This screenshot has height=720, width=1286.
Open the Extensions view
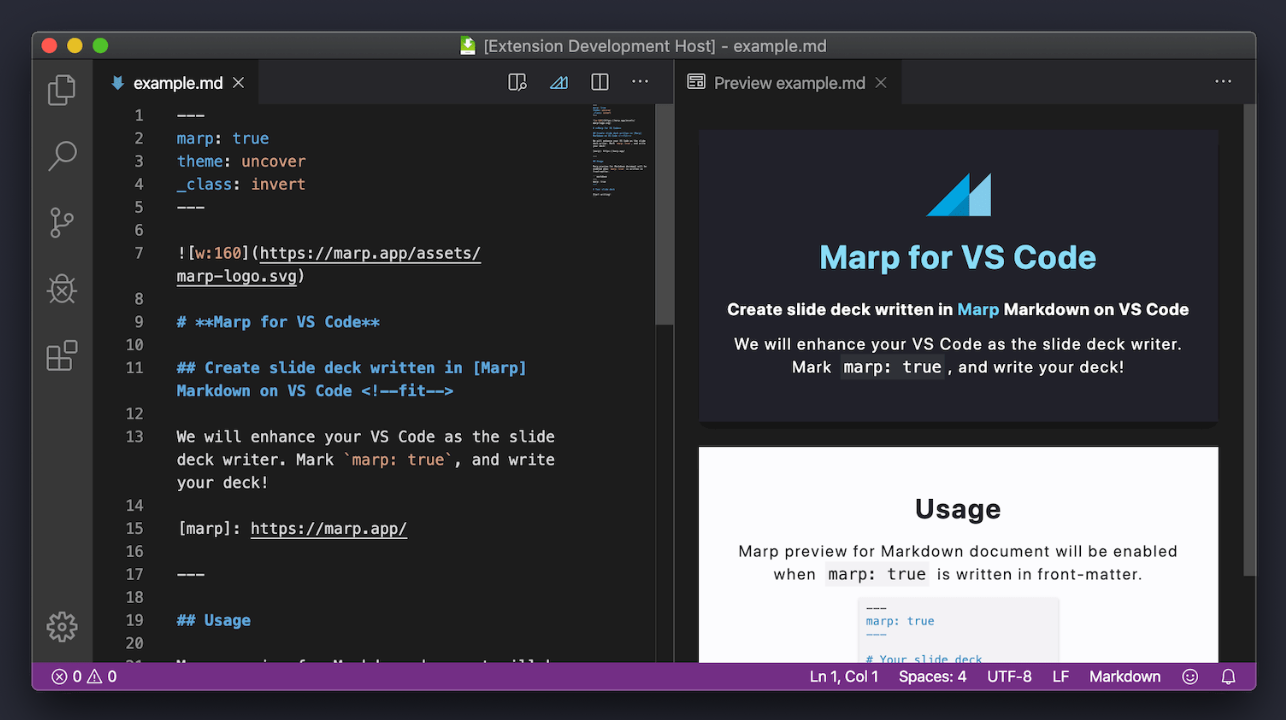click(62, 355)
